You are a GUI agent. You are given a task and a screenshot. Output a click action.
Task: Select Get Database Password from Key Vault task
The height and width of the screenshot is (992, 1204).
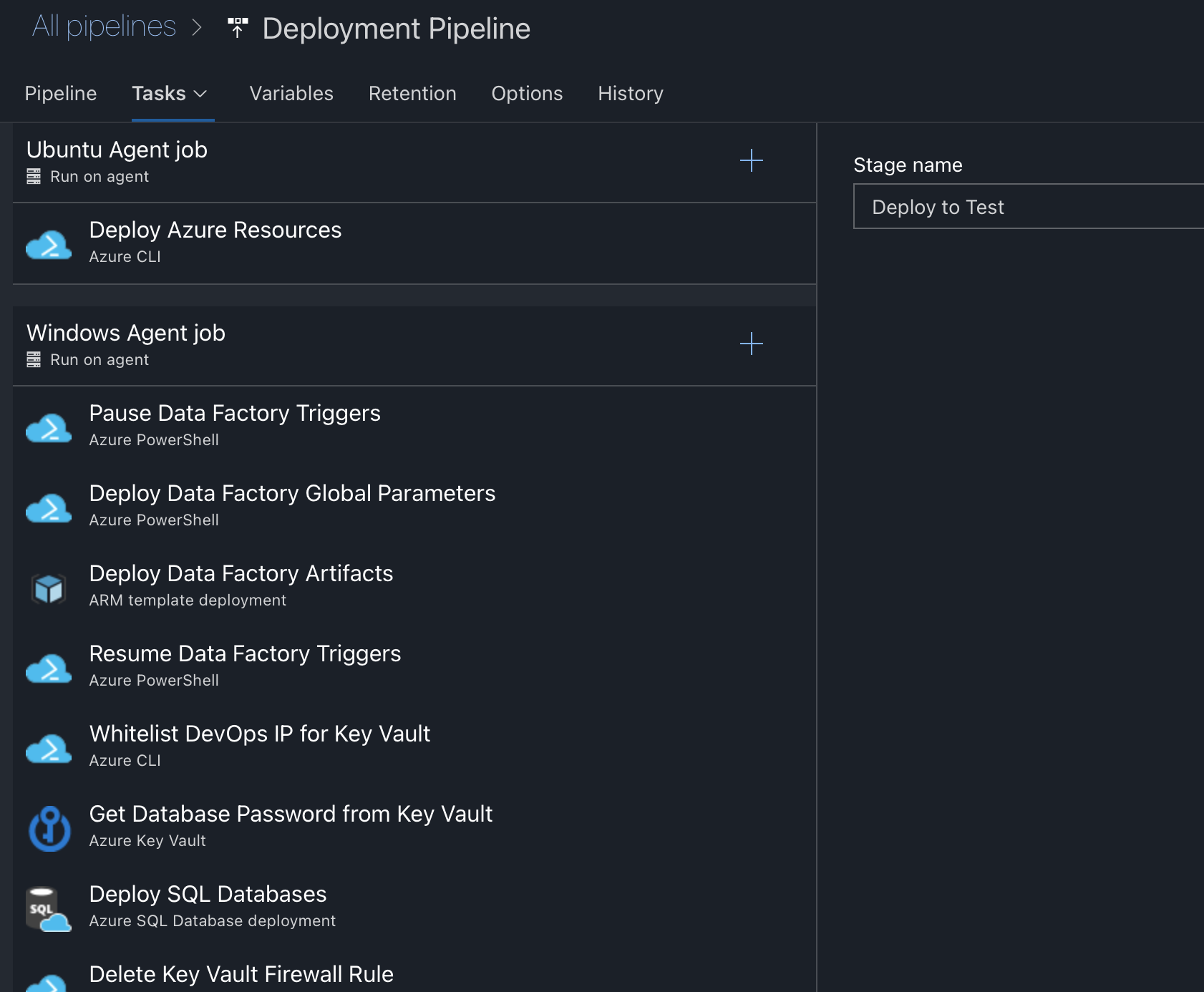pos(414,827)
